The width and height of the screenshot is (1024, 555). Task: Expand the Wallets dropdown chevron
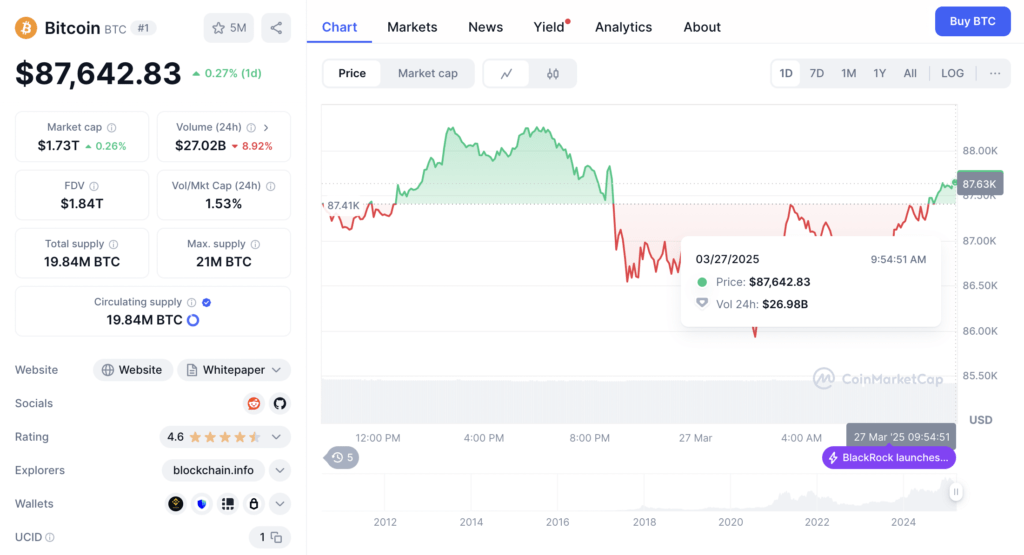(280, 503)
